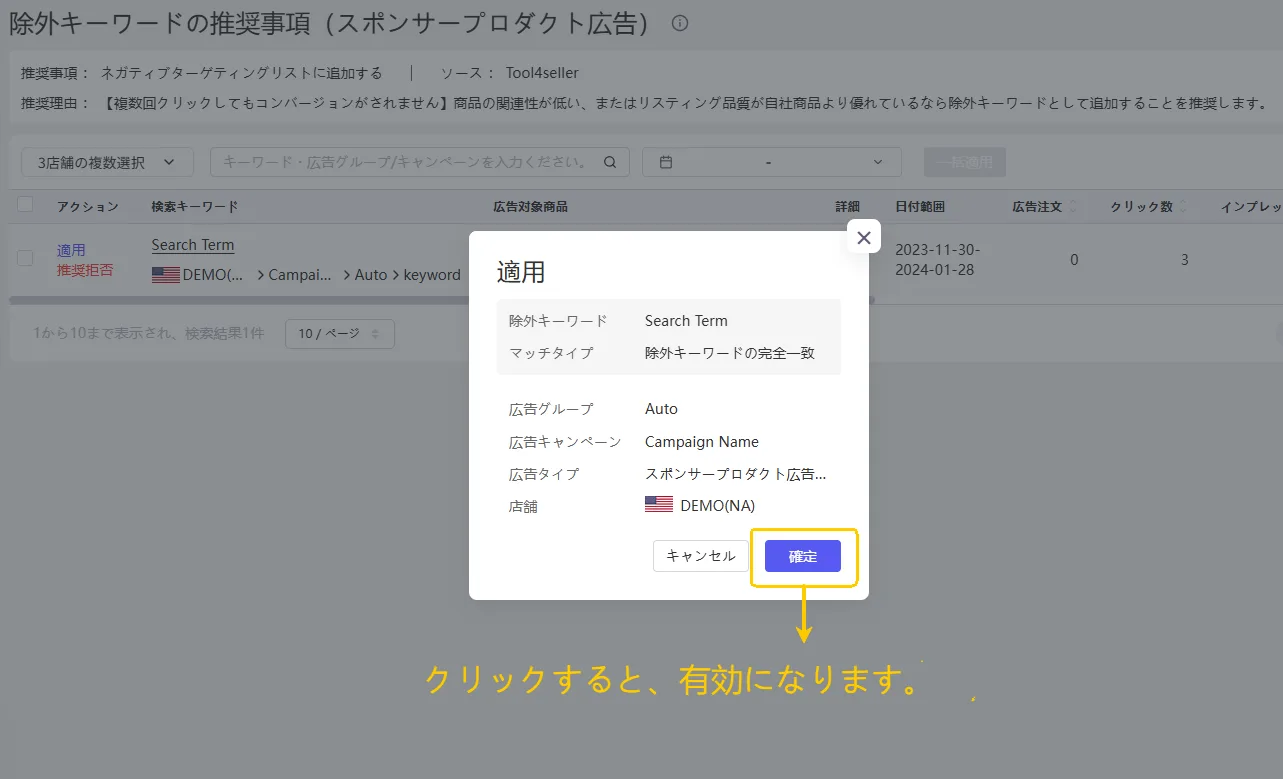Click the 広告対象商品 column header
Screen dimensions: 1283x779
tap(530, 207)
